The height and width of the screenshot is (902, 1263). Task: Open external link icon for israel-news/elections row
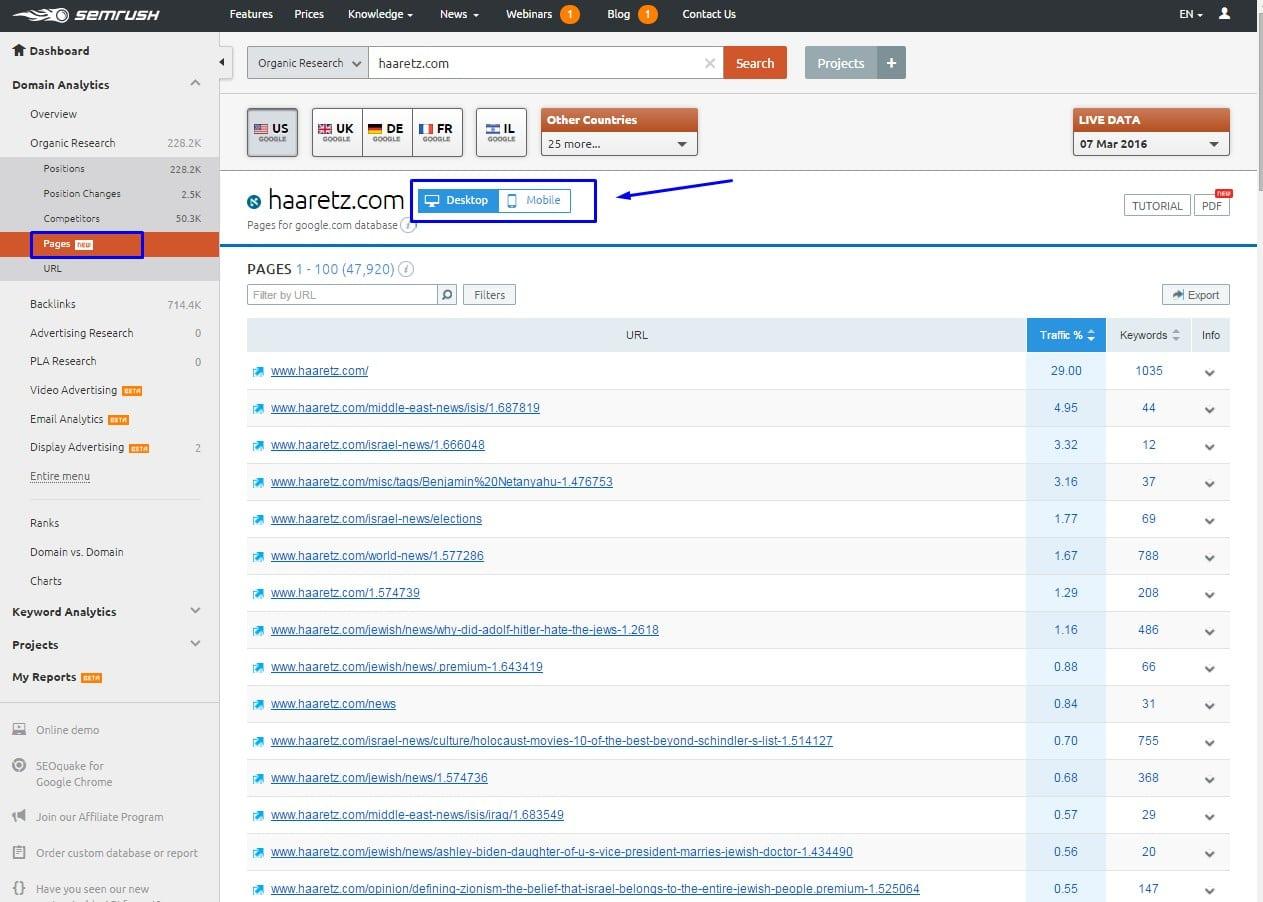pyautogui.click(x=258, y=519)
